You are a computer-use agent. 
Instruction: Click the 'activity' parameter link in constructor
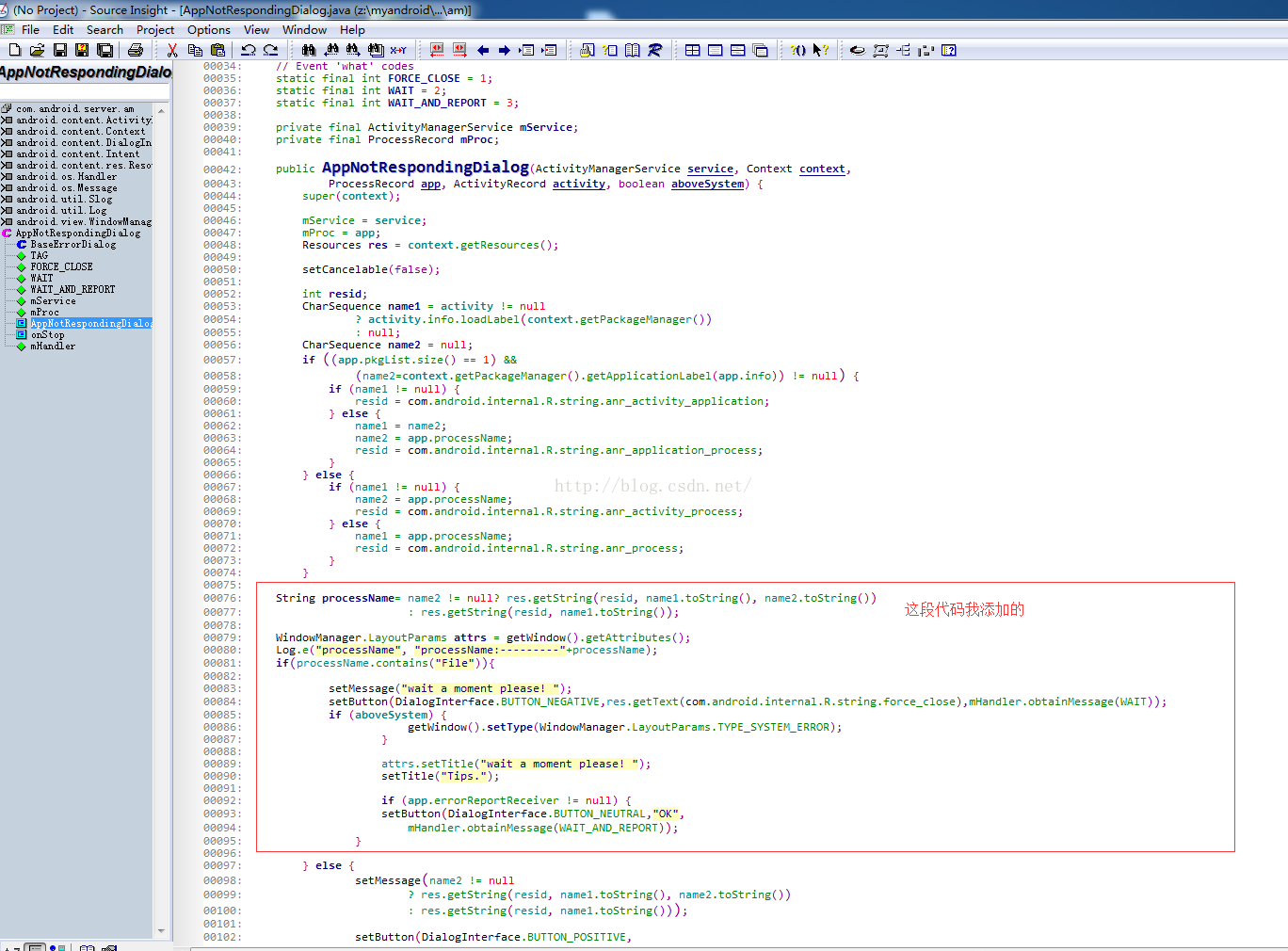point(579,185)
